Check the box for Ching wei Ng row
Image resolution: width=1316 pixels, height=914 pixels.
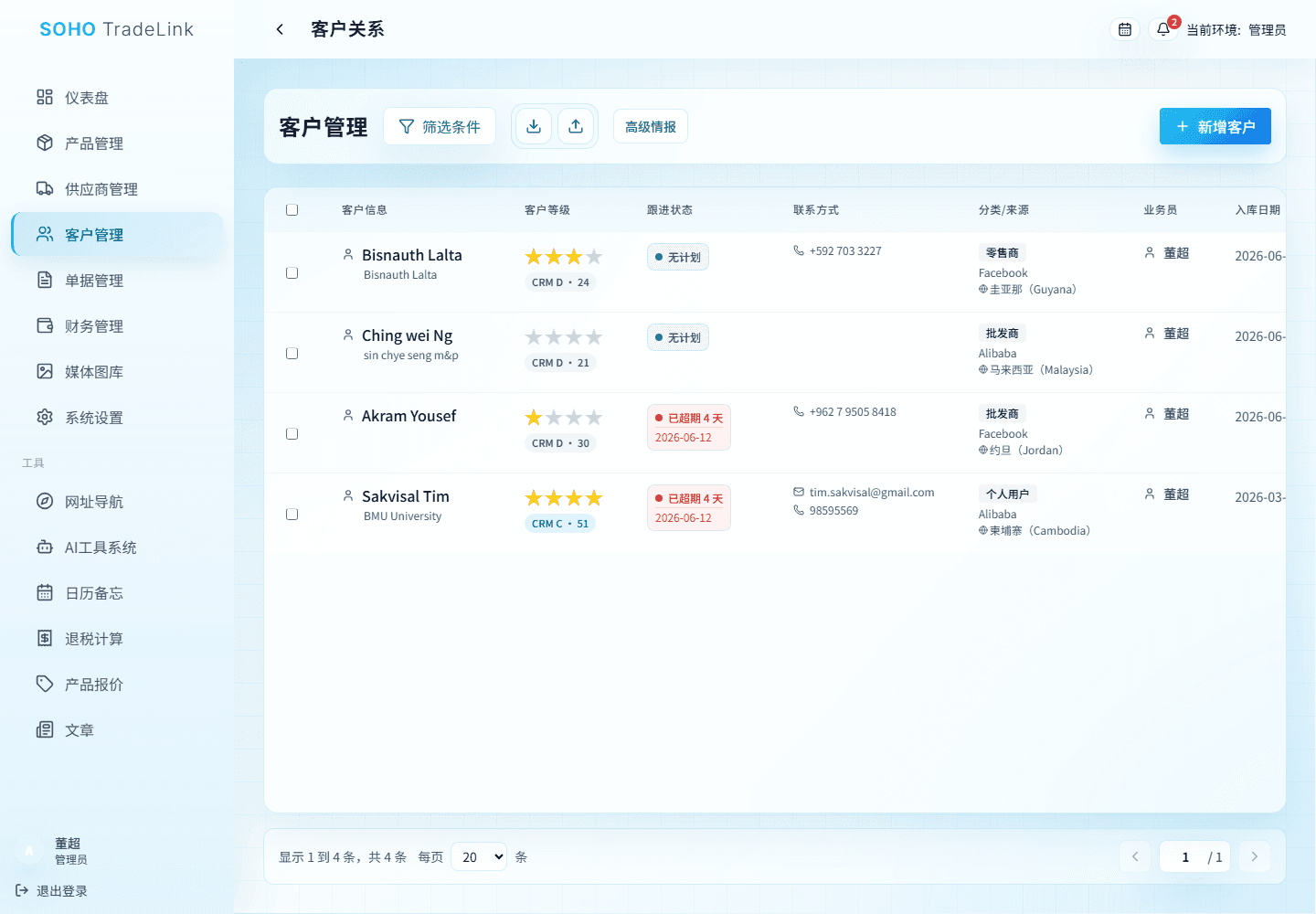(x=292, y=353)
